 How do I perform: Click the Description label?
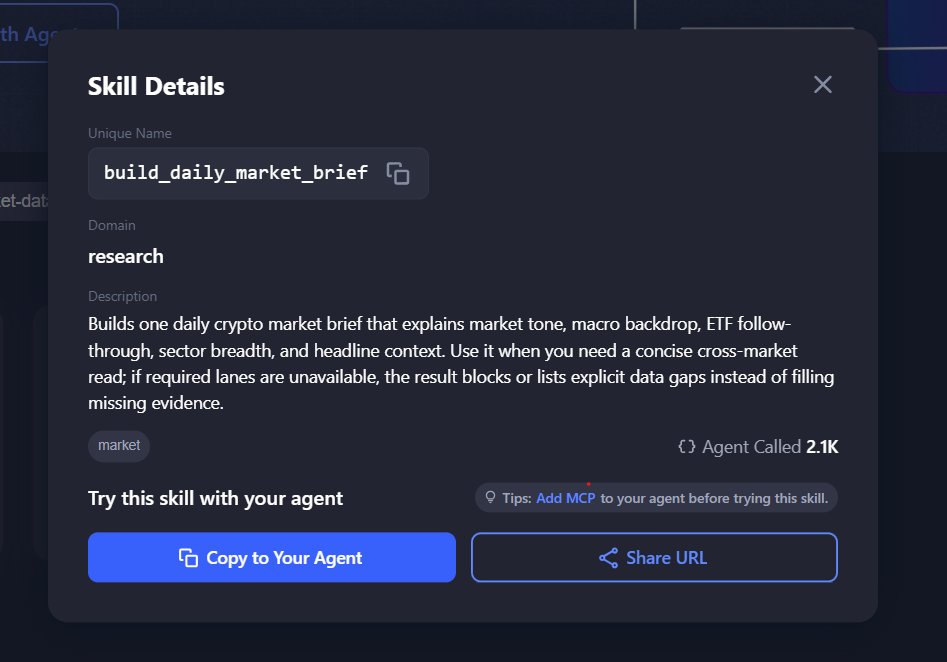pyautogui.click(x=123, y=297)
